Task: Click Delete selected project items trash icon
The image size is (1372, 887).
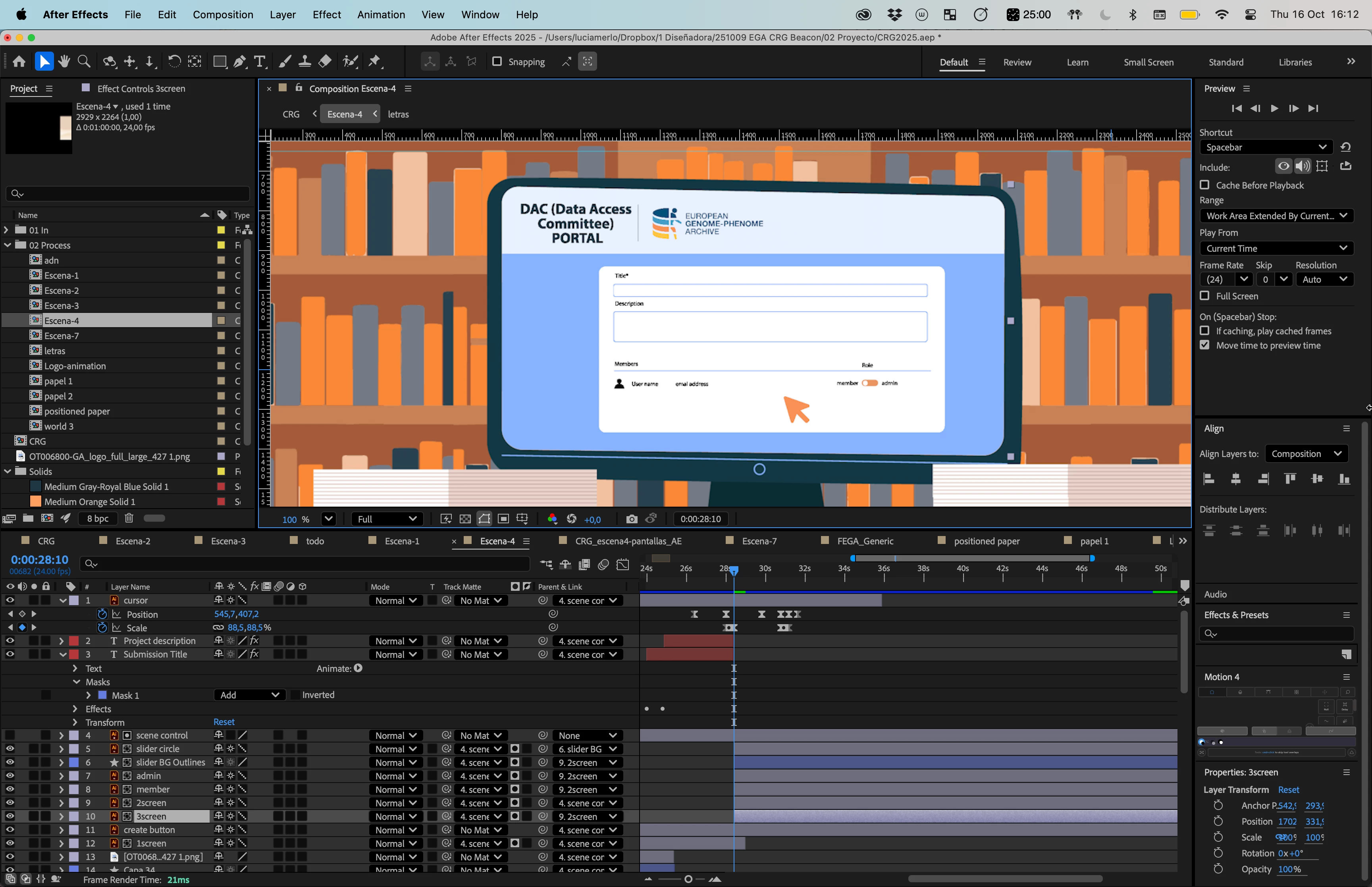Action: coord(129,519)
